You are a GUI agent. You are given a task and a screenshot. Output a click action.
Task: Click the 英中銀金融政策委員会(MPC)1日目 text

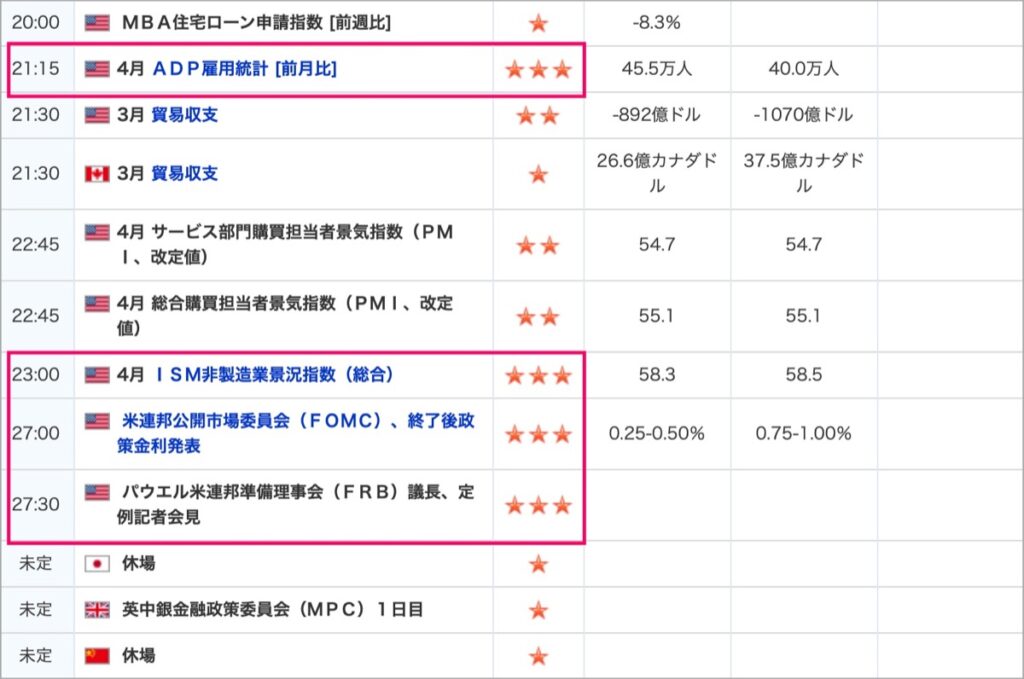[x=273, y=610]
